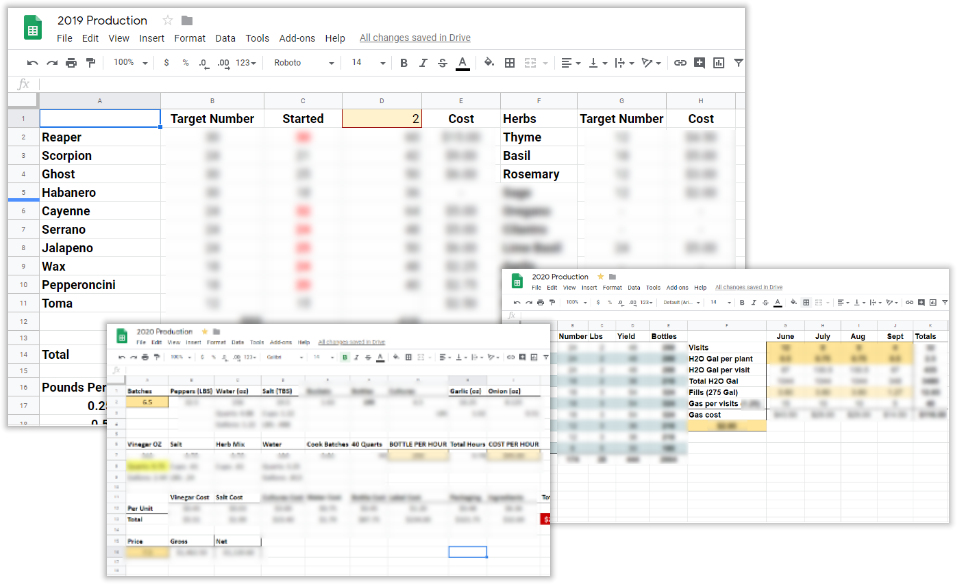The height and width of the screenshot is (584, 957).
Task: Click the filter icon in 2019 Production
Action: coord(739,63)
